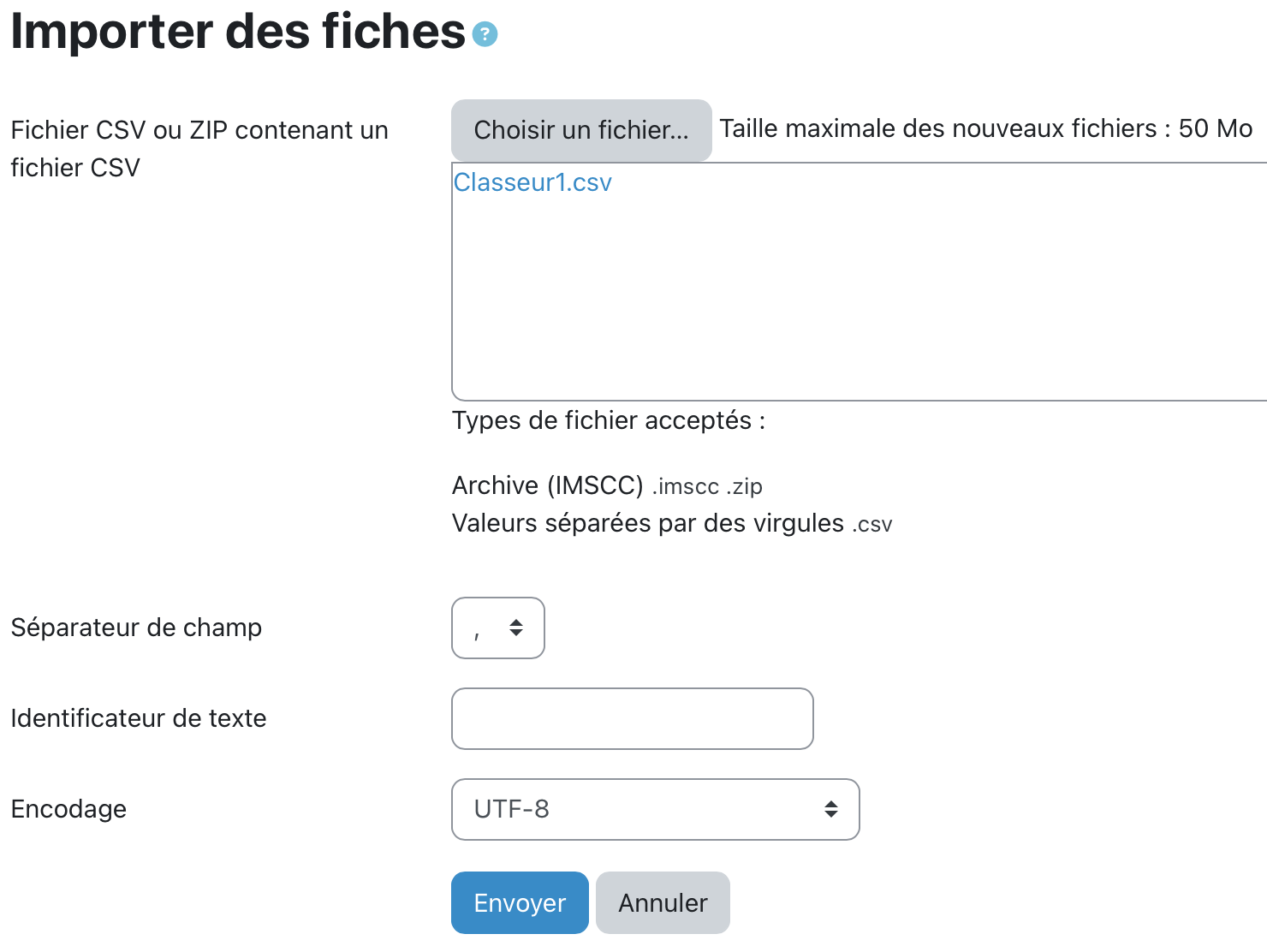Open help for Importer des fiches
This screenshot has height=952, width=1267.
485,34
